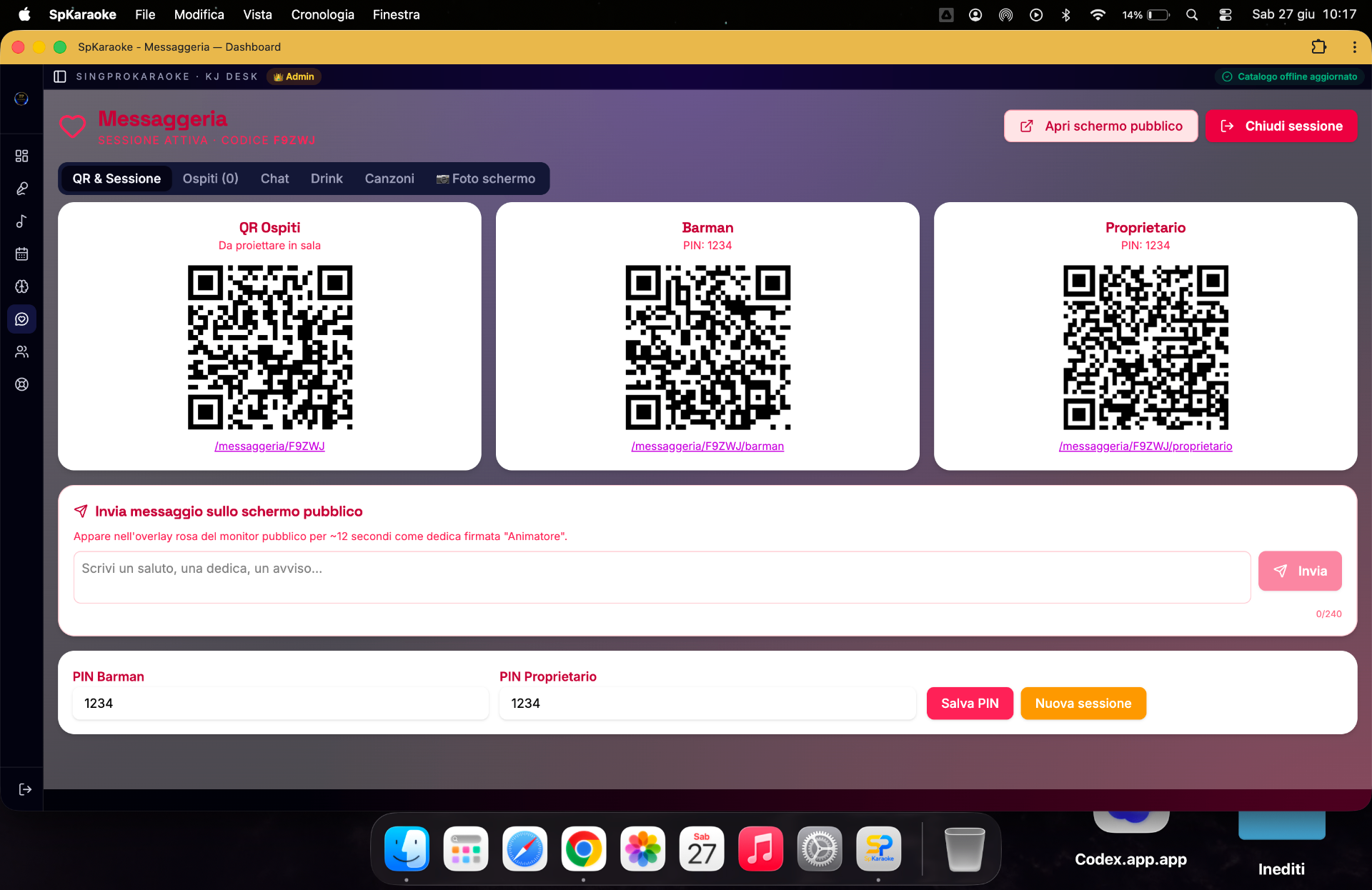Open the three-dot window menu
Image resolution: width=1372 pixels, height=890 pixels.
1354,47
